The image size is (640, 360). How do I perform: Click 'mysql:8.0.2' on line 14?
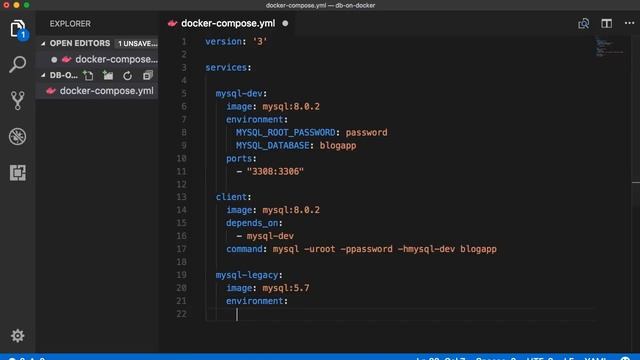291,210
